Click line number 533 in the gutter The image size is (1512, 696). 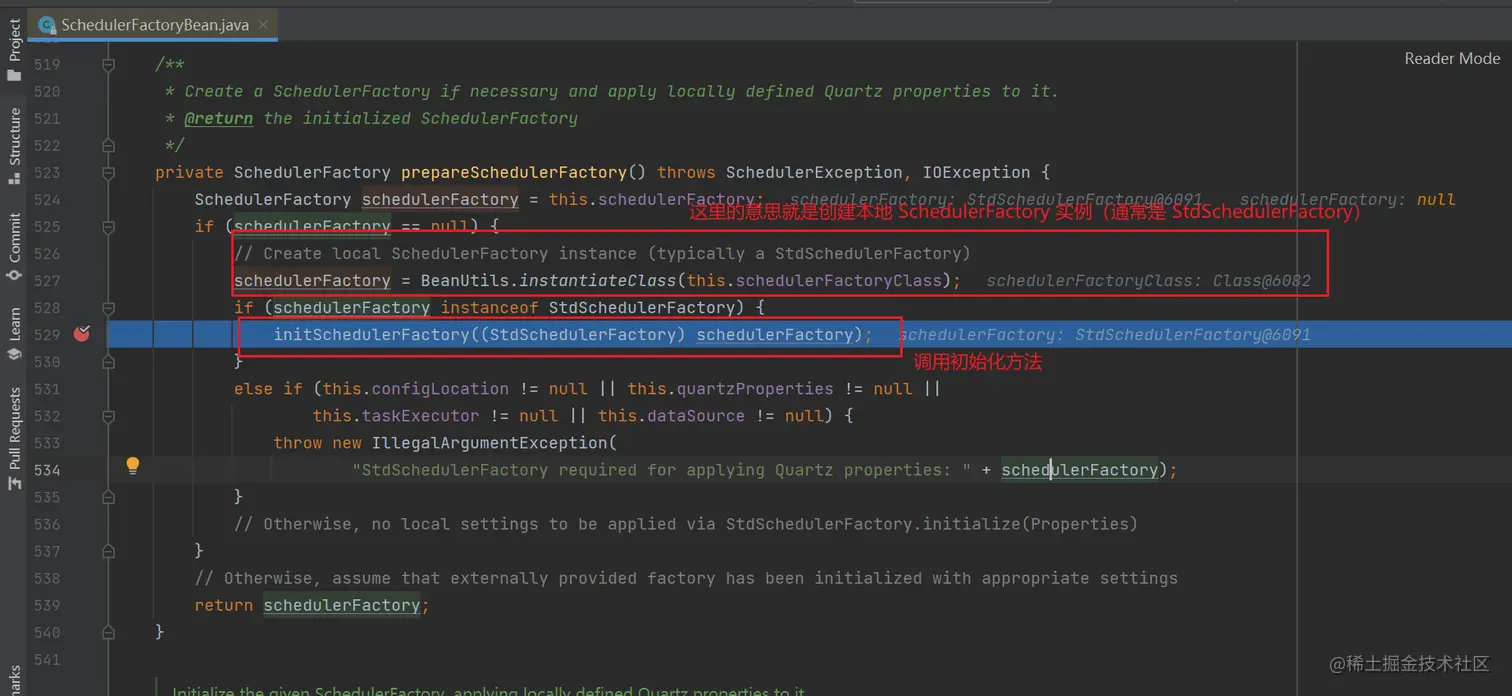(47, 442)
